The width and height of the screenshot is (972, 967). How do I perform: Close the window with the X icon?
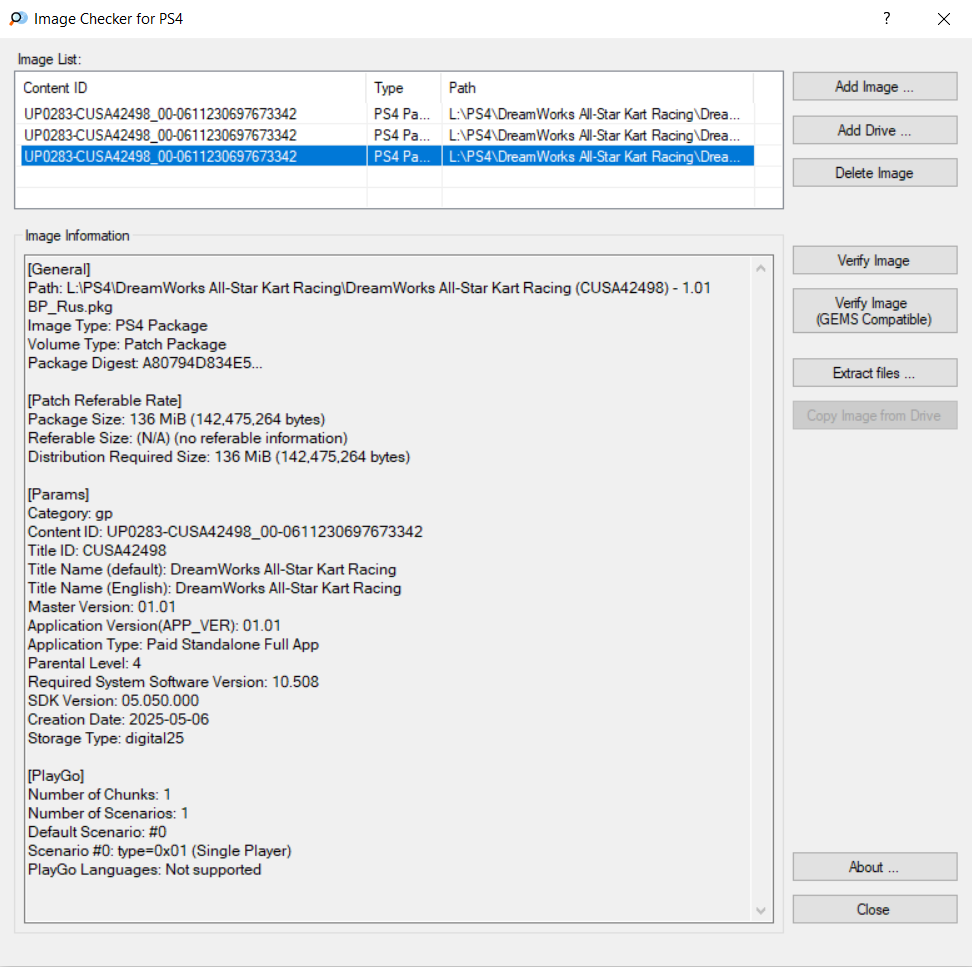943,19
